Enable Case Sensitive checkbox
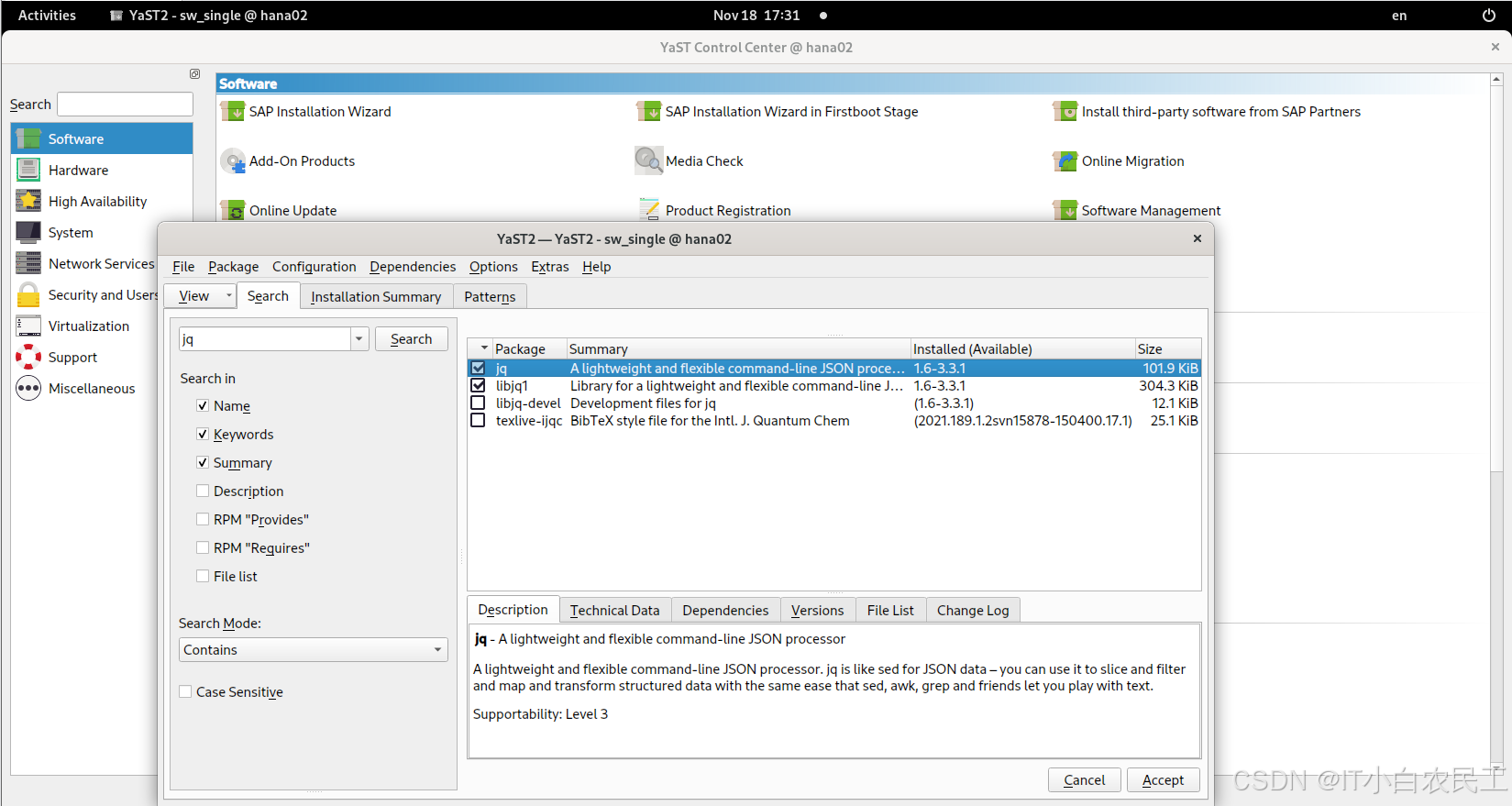Screen dimensions: 1512x806 pos(185,691)
